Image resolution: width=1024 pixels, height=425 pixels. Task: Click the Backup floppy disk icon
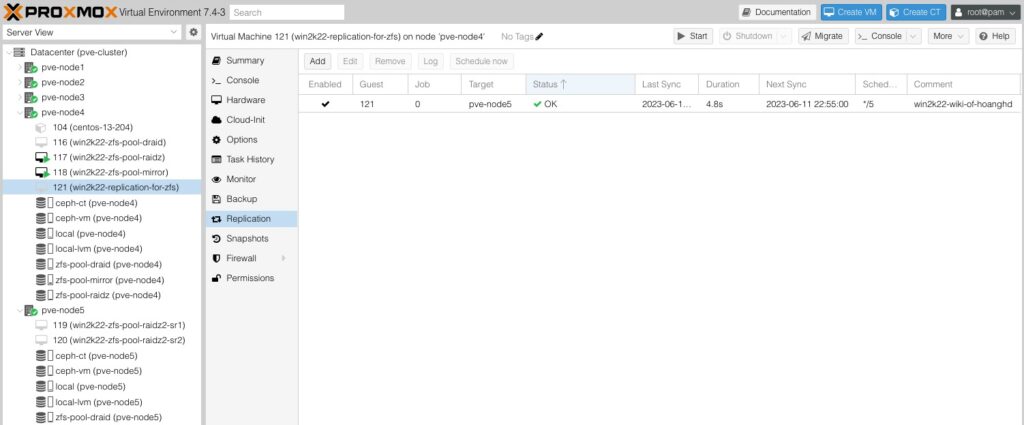(x=216, y=199)
